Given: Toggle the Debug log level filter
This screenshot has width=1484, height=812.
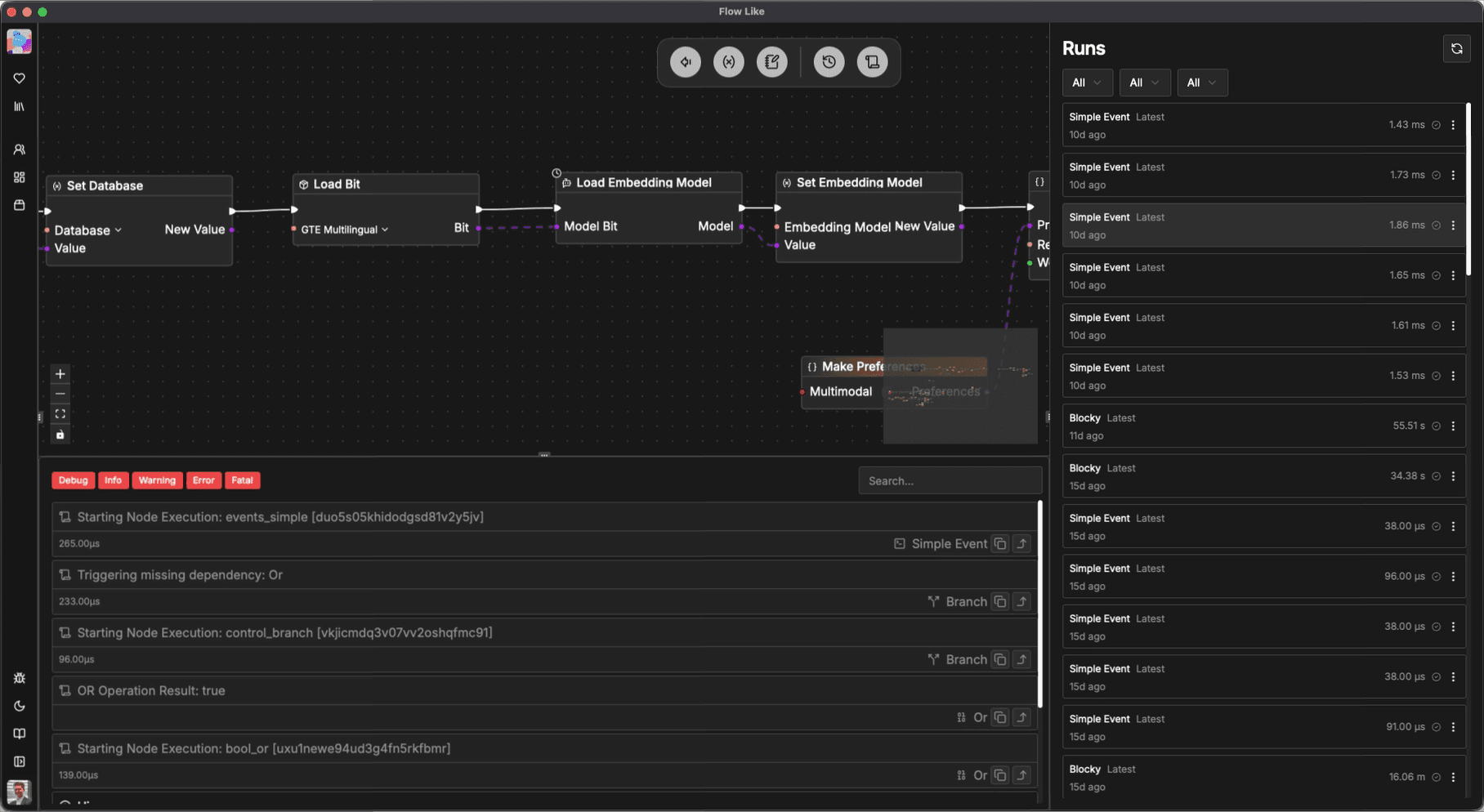Looking at the screenshot, I should coord(73,480).
